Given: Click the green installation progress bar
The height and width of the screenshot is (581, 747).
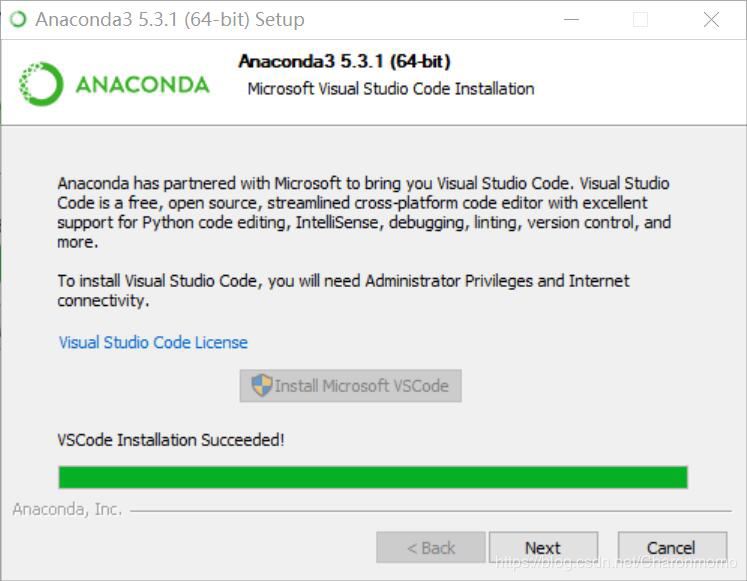Looking at the screenshot, I should (373, 477).
